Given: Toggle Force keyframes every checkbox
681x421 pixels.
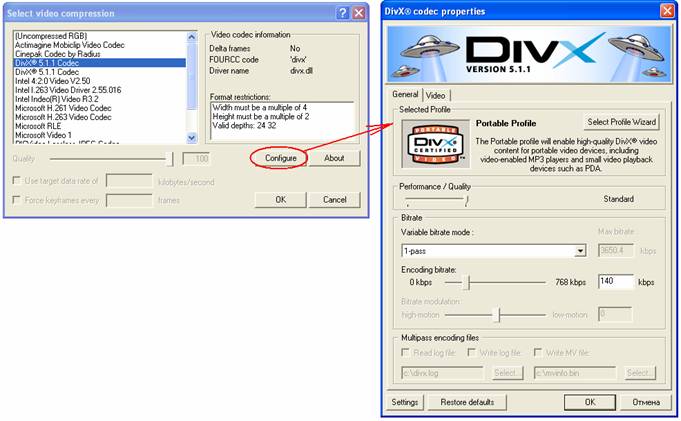Looking at the screenshot, I should pyautogui.click(x=17, y=199).
